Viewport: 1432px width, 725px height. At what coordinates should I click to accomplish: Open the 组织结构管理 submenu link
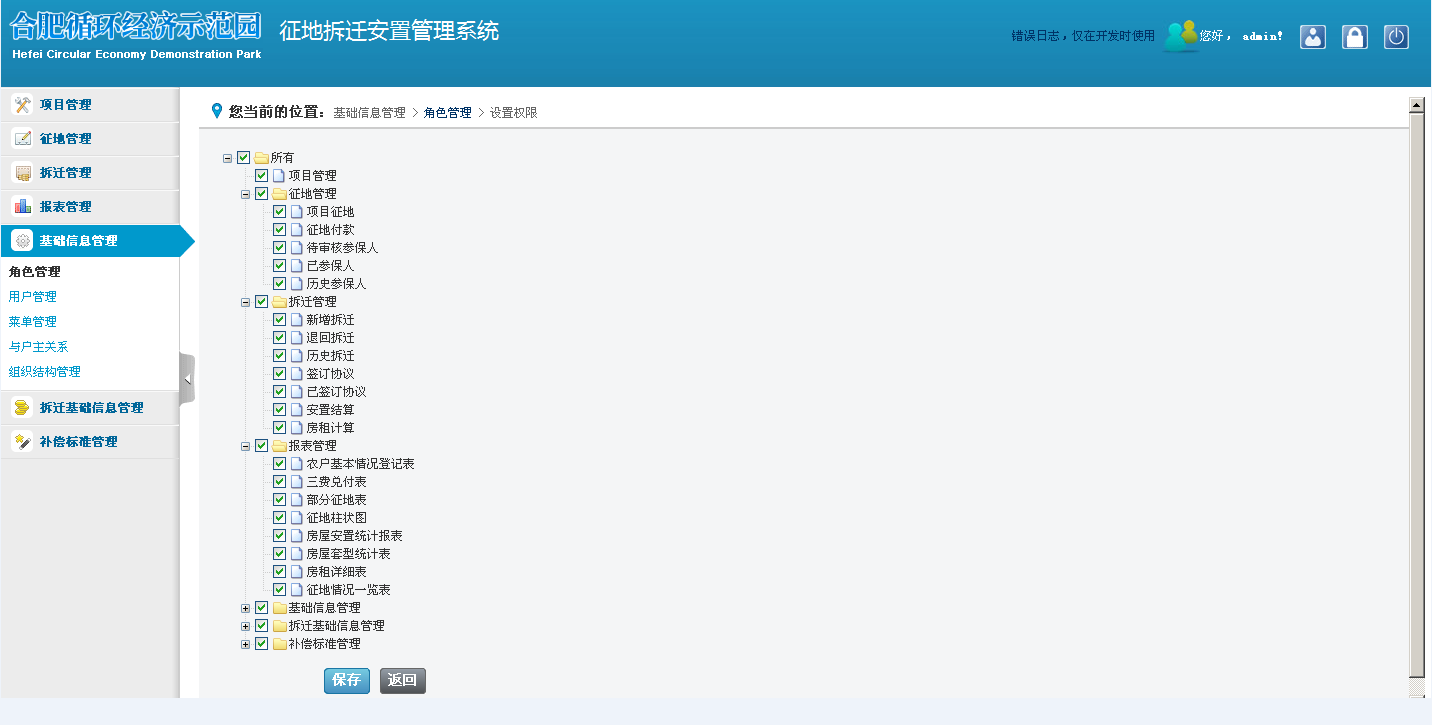(44, 372)
